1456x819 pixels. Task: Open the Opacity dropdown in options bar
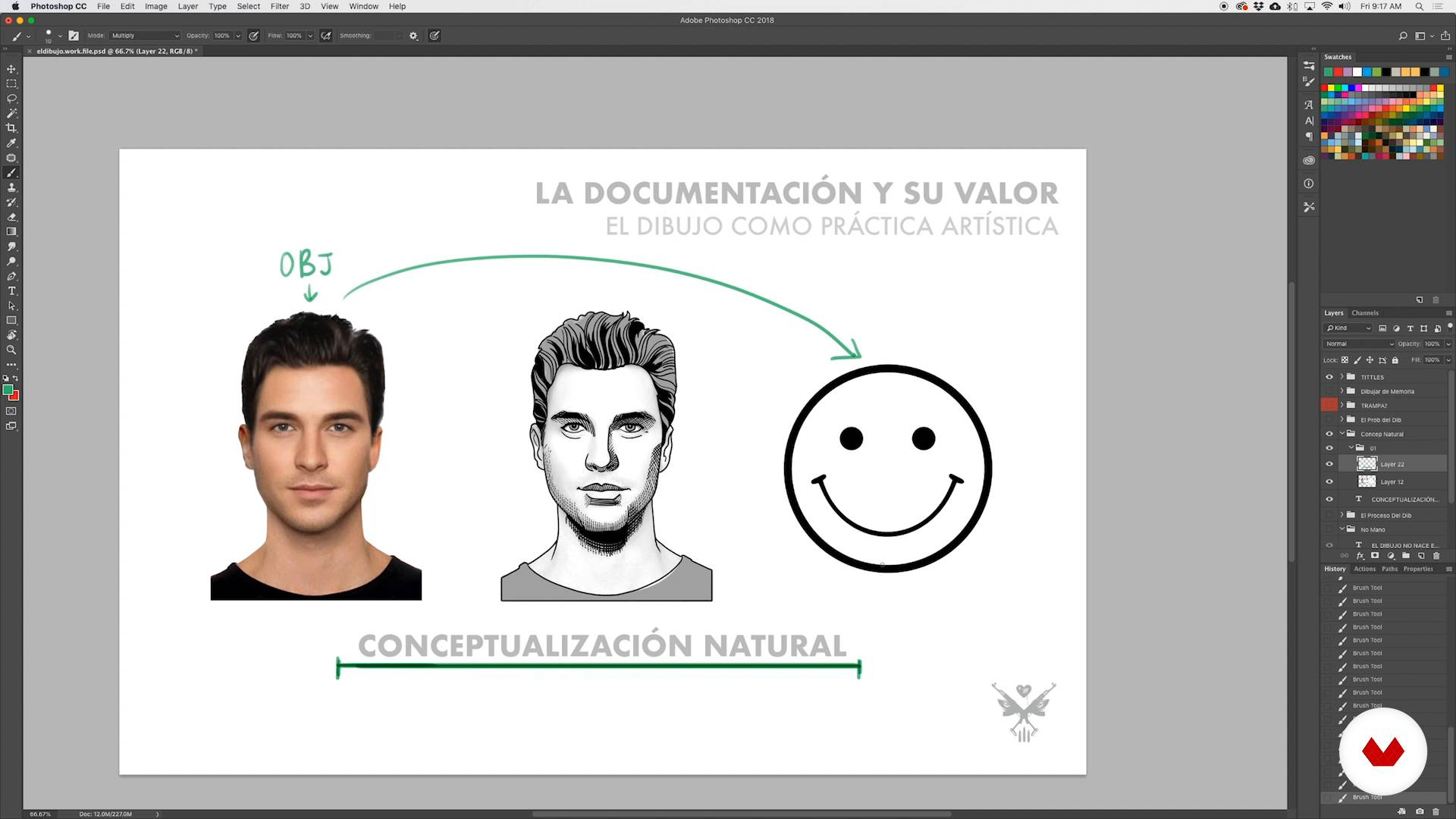pos(238,36)
